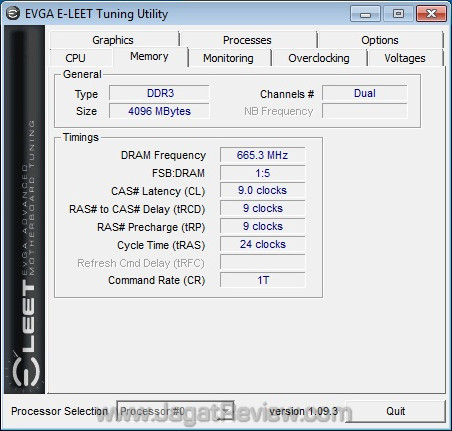The width and height of the screenshot is (452, 431).
Task: Click the empty NB Frequency field
Action: click(x=365, y=111)
